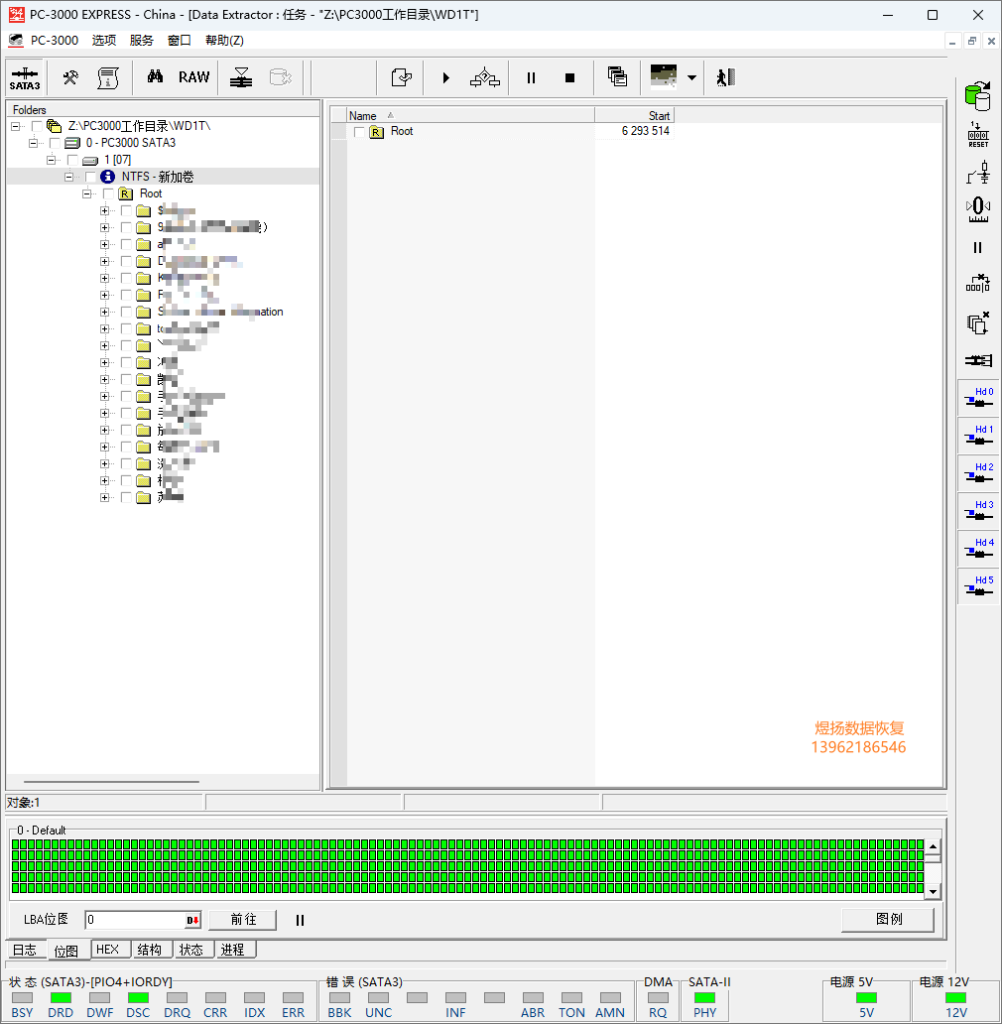The image size is (1002, 1024).
Task: Click the 前往 button
Action: [244, 920]
